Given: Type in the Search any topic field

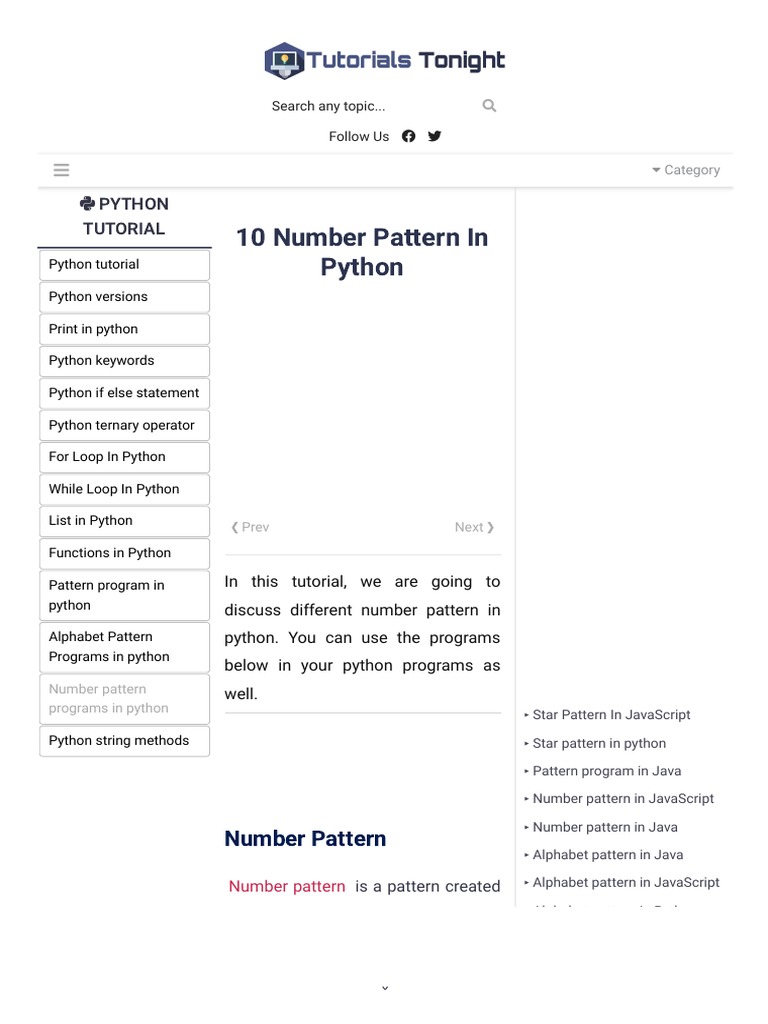Looking at the screenshot, I should coord(370,106).
